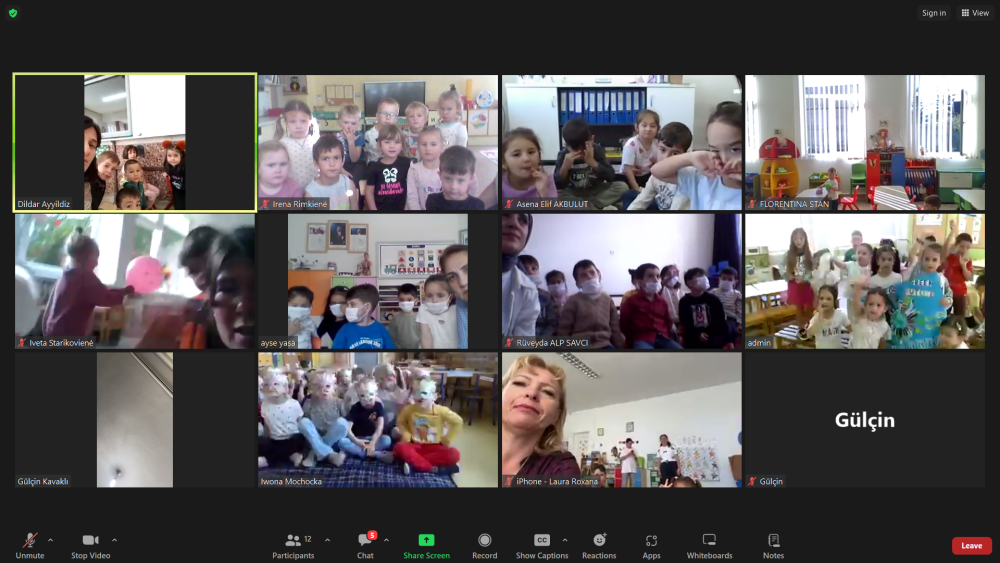
Task: Select the admin video tile
Action: point(865,281)
